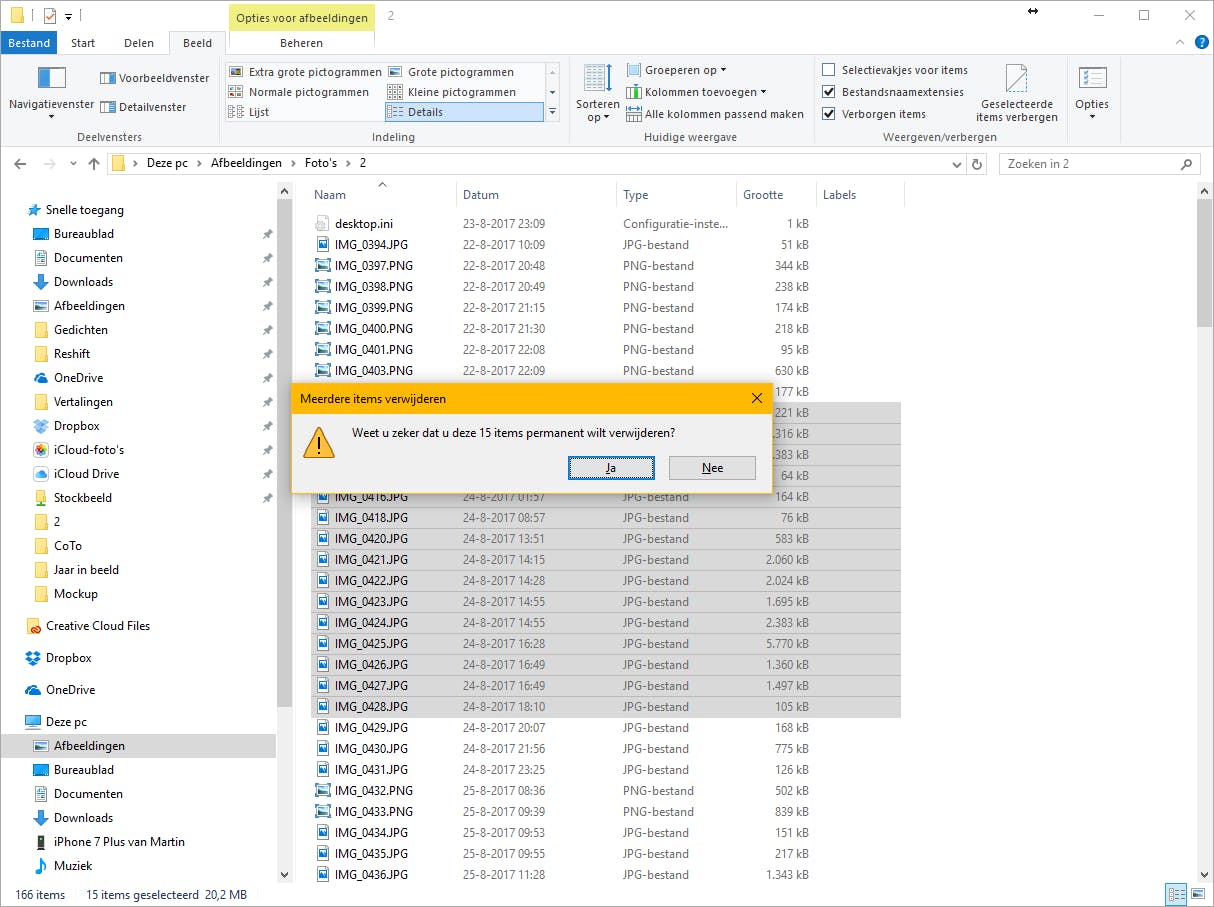Switch to details view in status bar

[1176, 894]
